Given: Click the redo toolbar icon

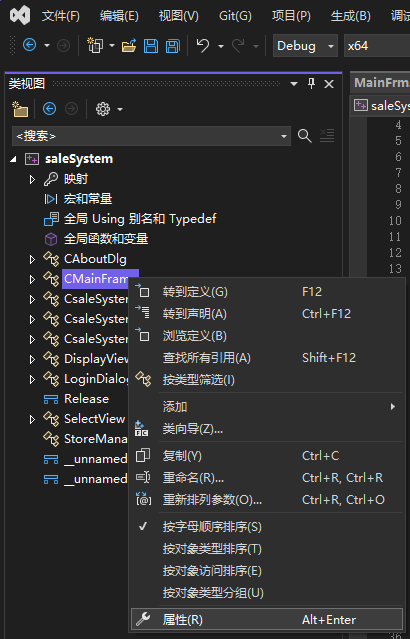Looking at the screenshot, I should click(x=238, y=45).
